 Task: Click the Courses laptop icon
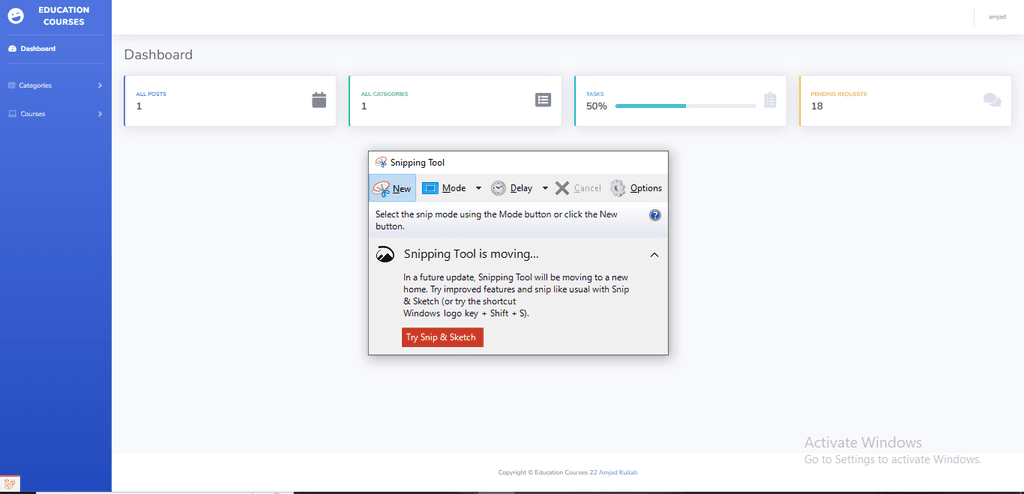click(12, 114)
